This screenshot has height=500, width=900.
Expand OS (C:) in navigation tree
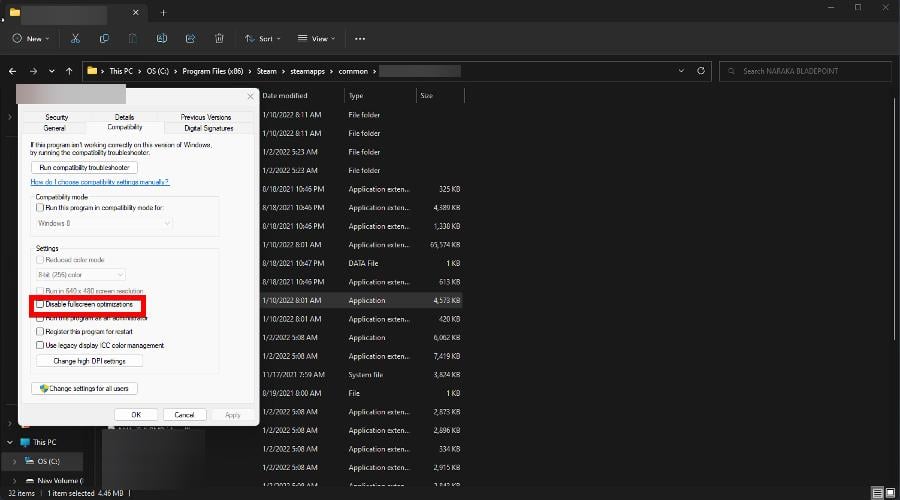point(14,461)
